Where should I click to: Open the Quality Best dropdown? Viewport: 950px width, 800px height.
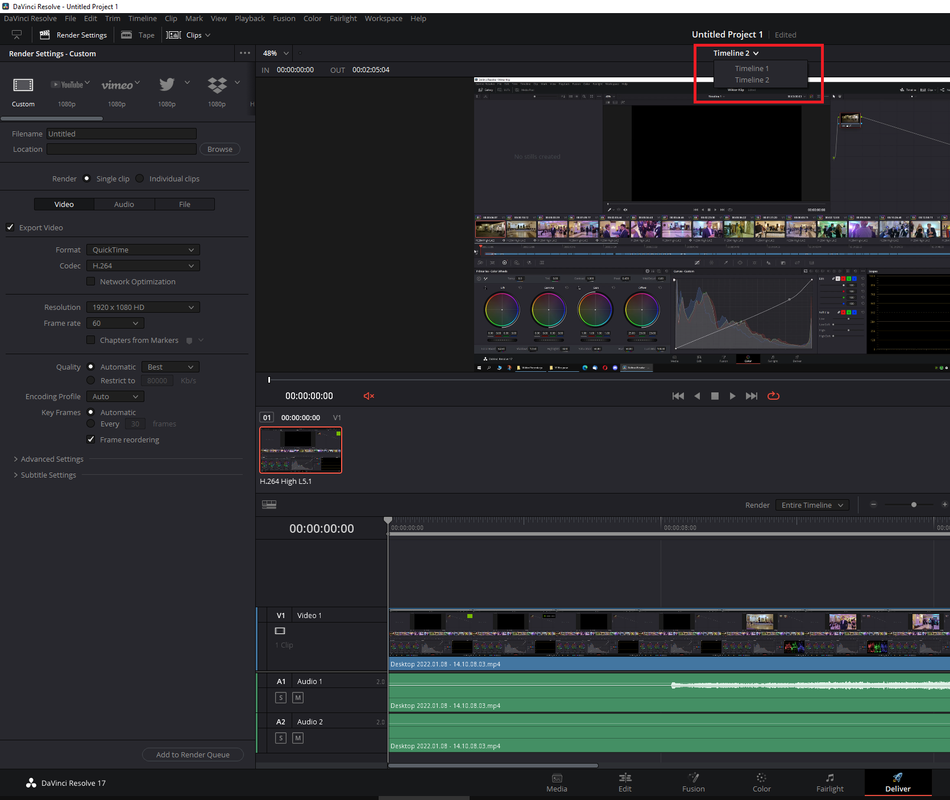point(170,367)
